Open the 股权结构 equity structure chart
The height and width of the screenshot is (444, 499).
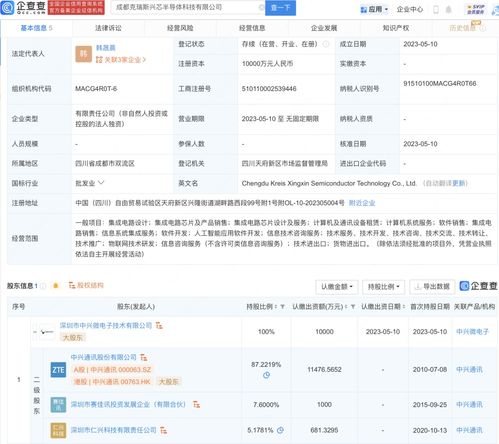tap(86, 285)
